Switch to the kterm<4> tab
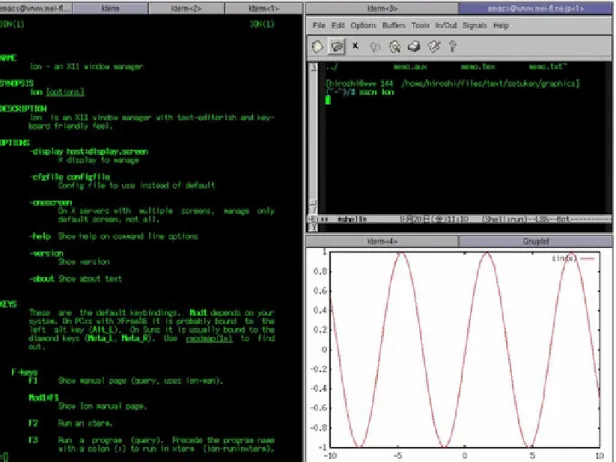Screen dimensions: 616x462 pyautogui.click(x=382, y=241)
